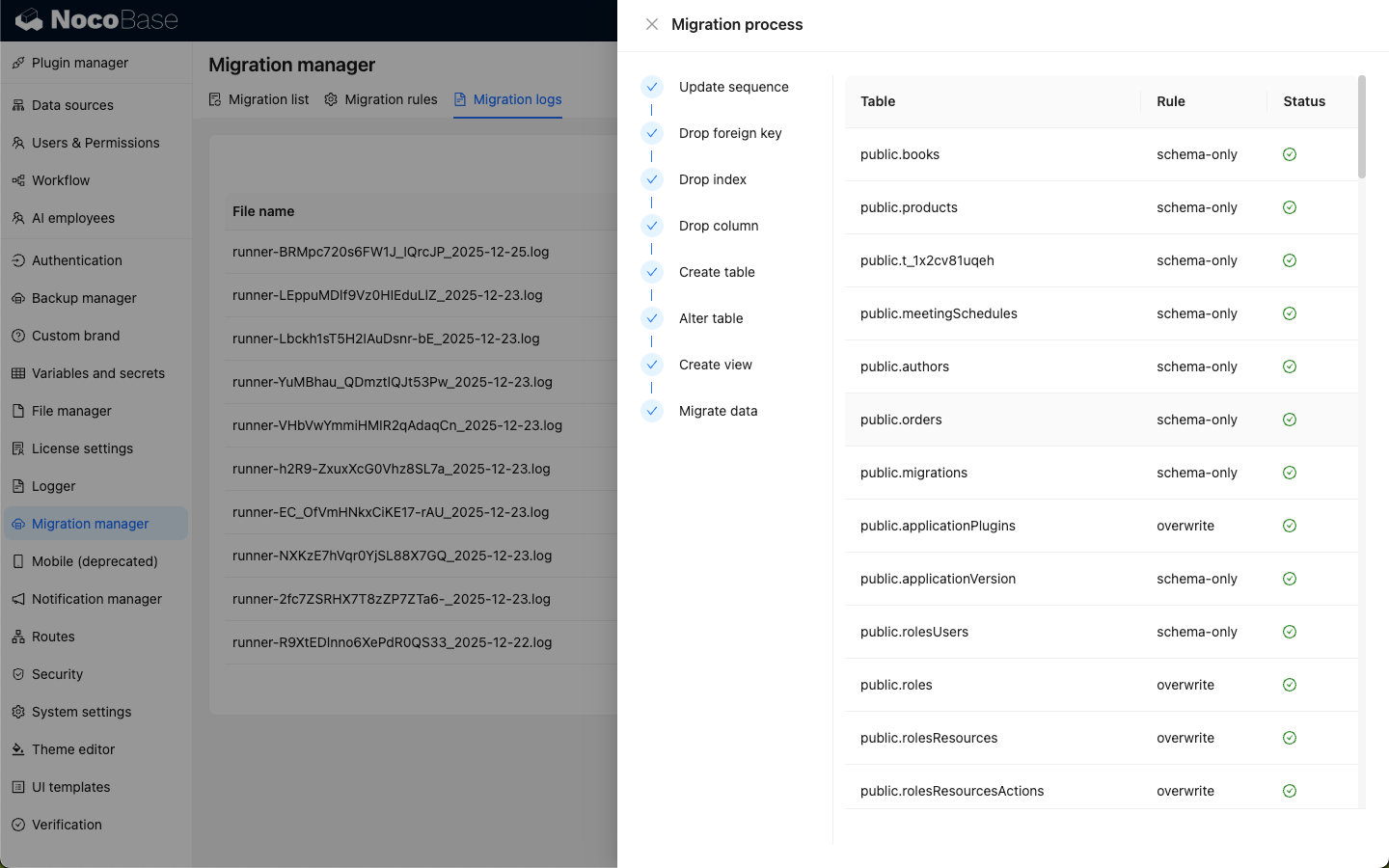Click the NocoBase logo
The image size is (1389, 868).
[96, 20]
